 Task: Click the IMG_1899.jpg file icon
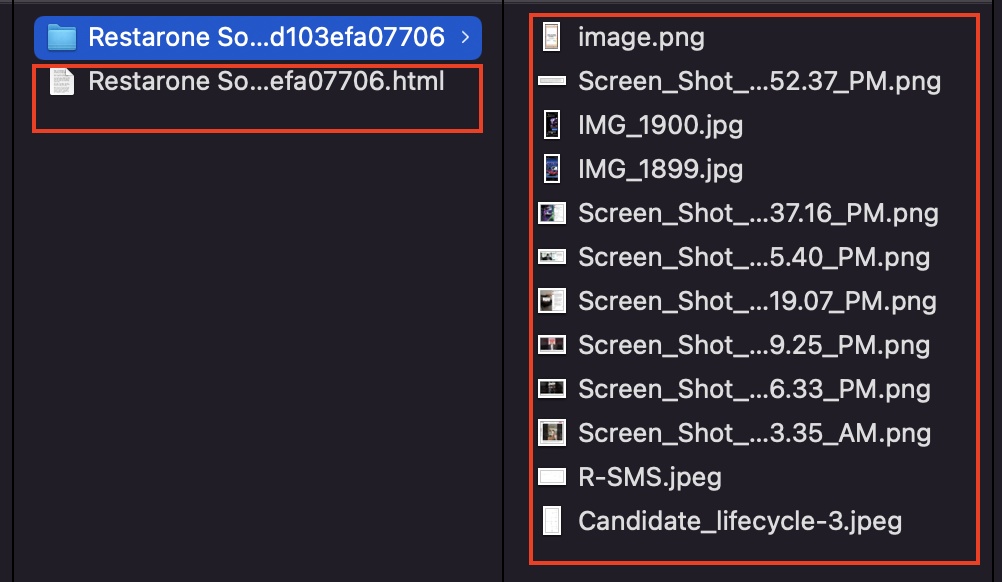point(552,169)
